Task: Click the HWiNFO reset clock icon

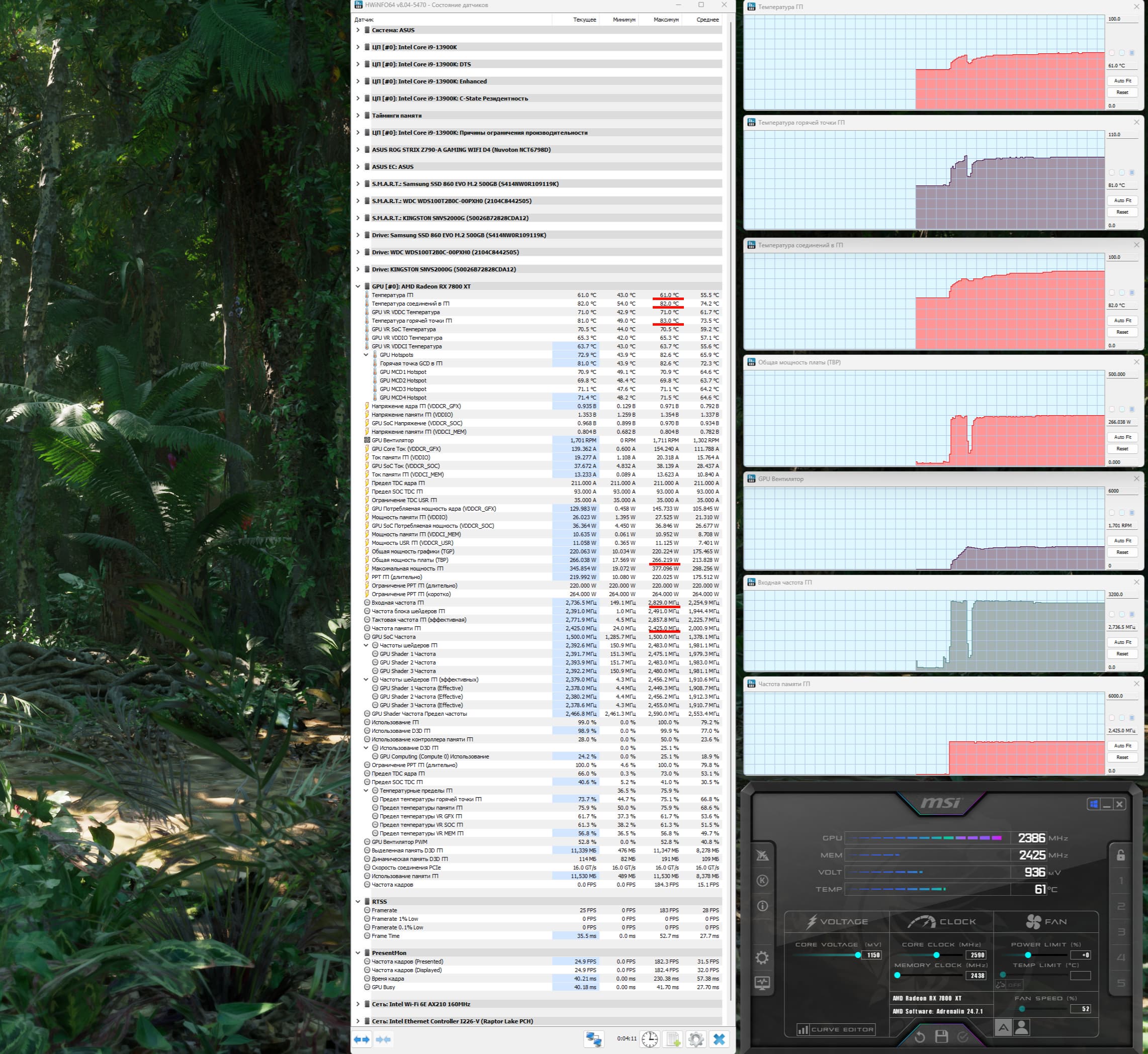Action: [649, 1039]
